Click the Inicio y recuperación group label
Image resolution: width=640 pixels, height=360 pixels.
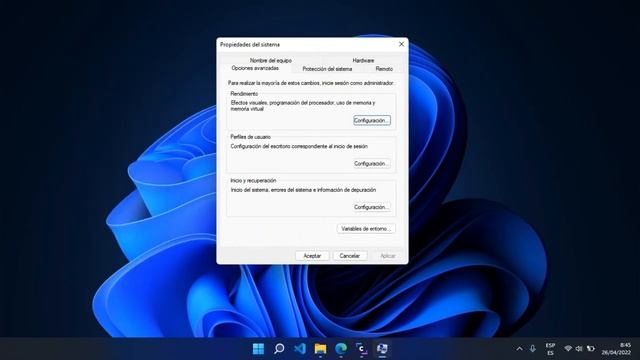[253, 180]
